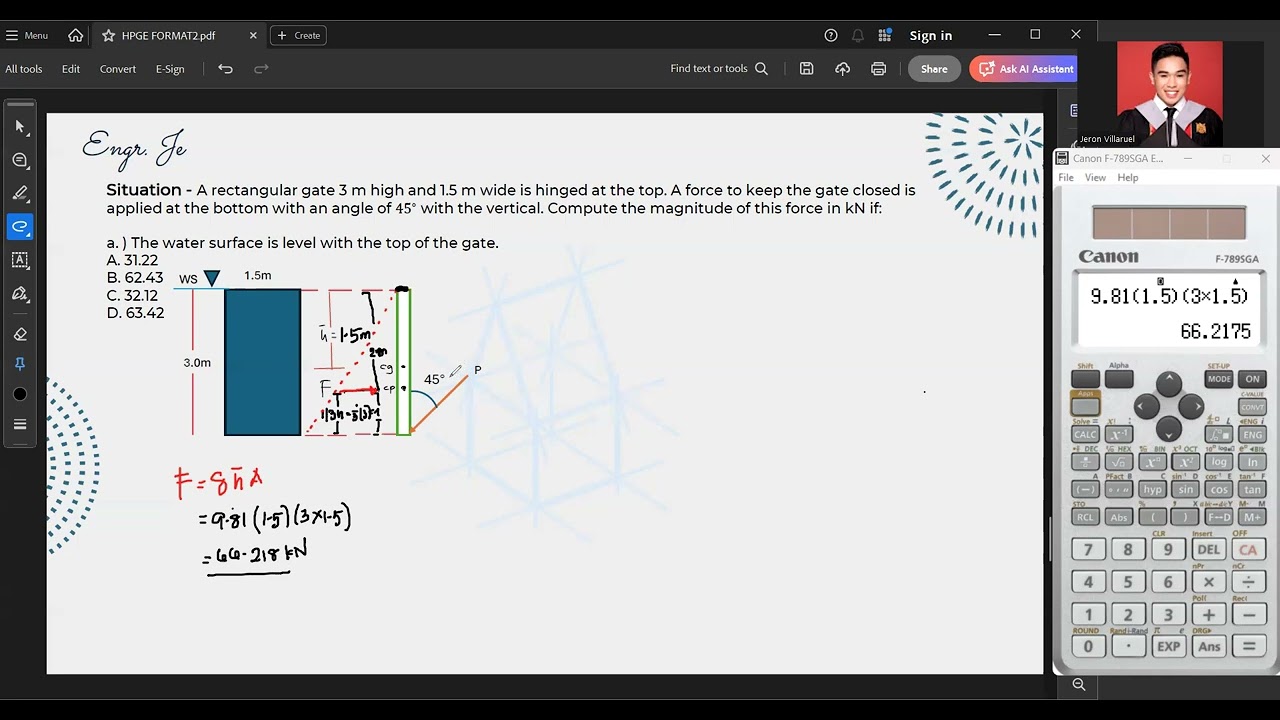Screen dimensions: 1280x720
Task: Open the calculator Help menu
Action: 1128,178
